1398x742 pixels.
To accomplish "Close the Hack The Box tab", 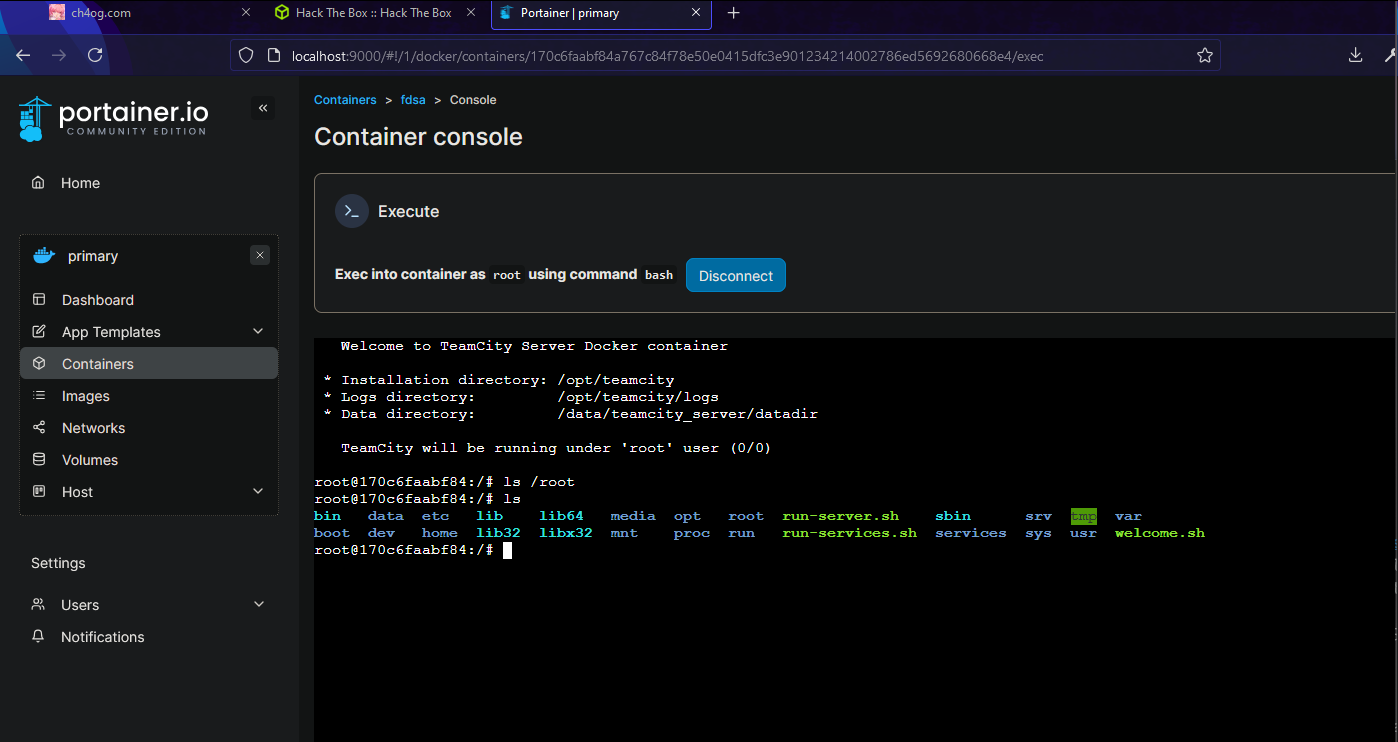I will click(472, 13).
